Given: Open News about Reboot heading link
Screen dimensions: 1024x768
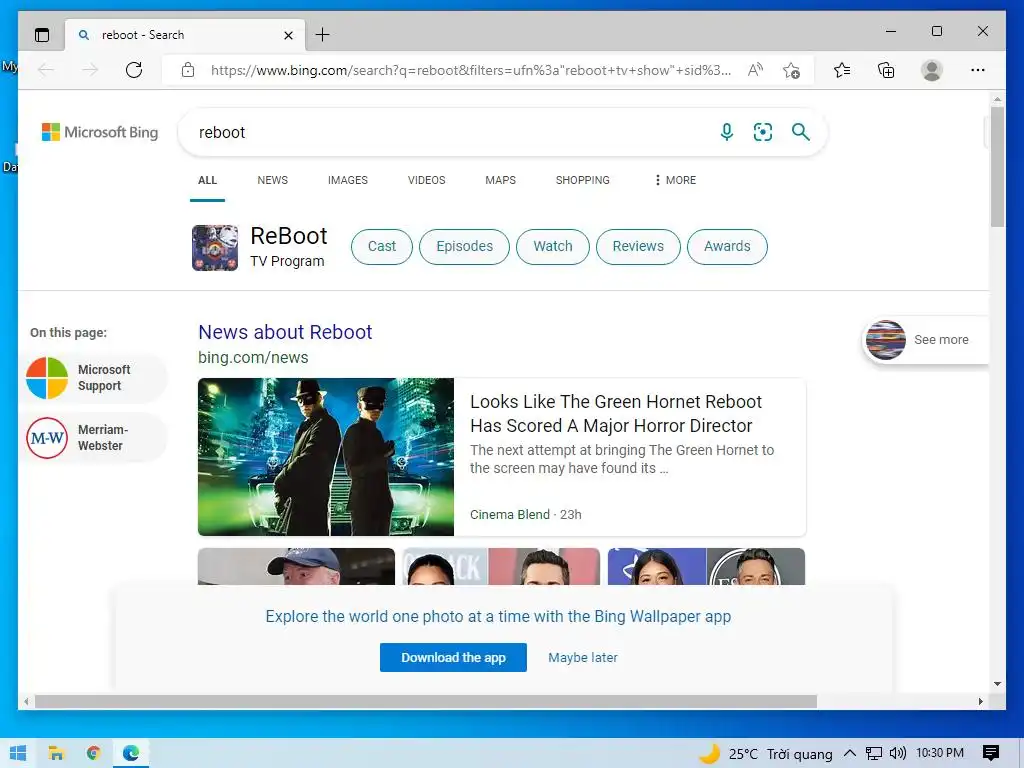Looking at the screenshot, I should pos(285,332).
